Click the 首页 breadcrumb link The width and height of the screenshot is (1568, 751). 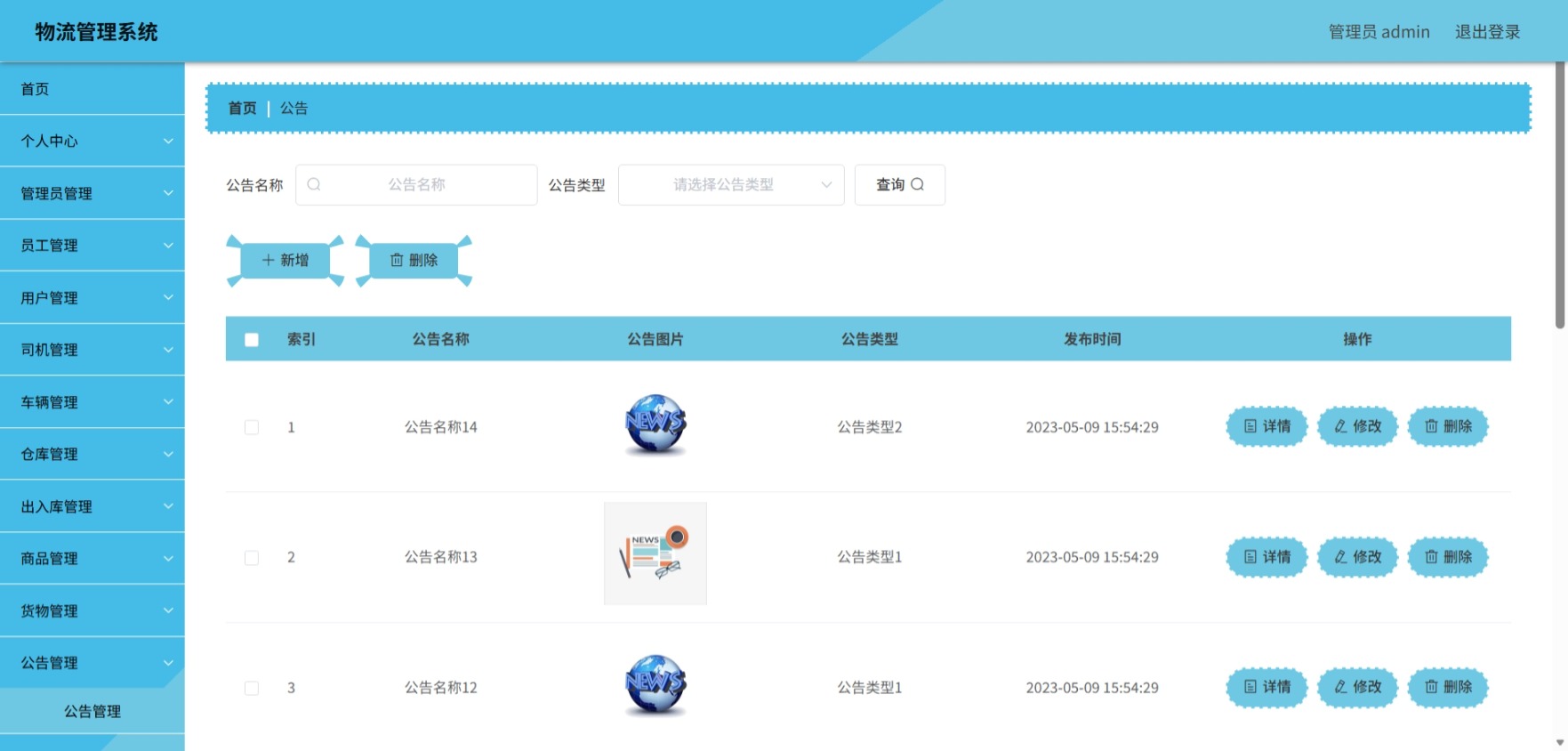coord(242,108)
